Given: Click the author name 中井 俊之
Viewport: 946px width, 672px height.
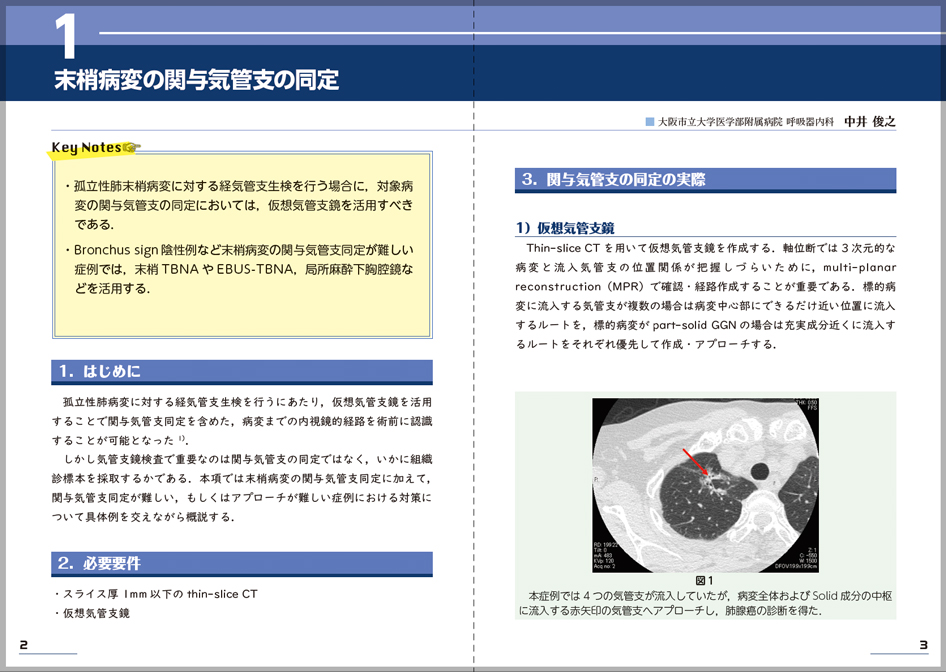Looking at the screenshot, I should 869,122.
